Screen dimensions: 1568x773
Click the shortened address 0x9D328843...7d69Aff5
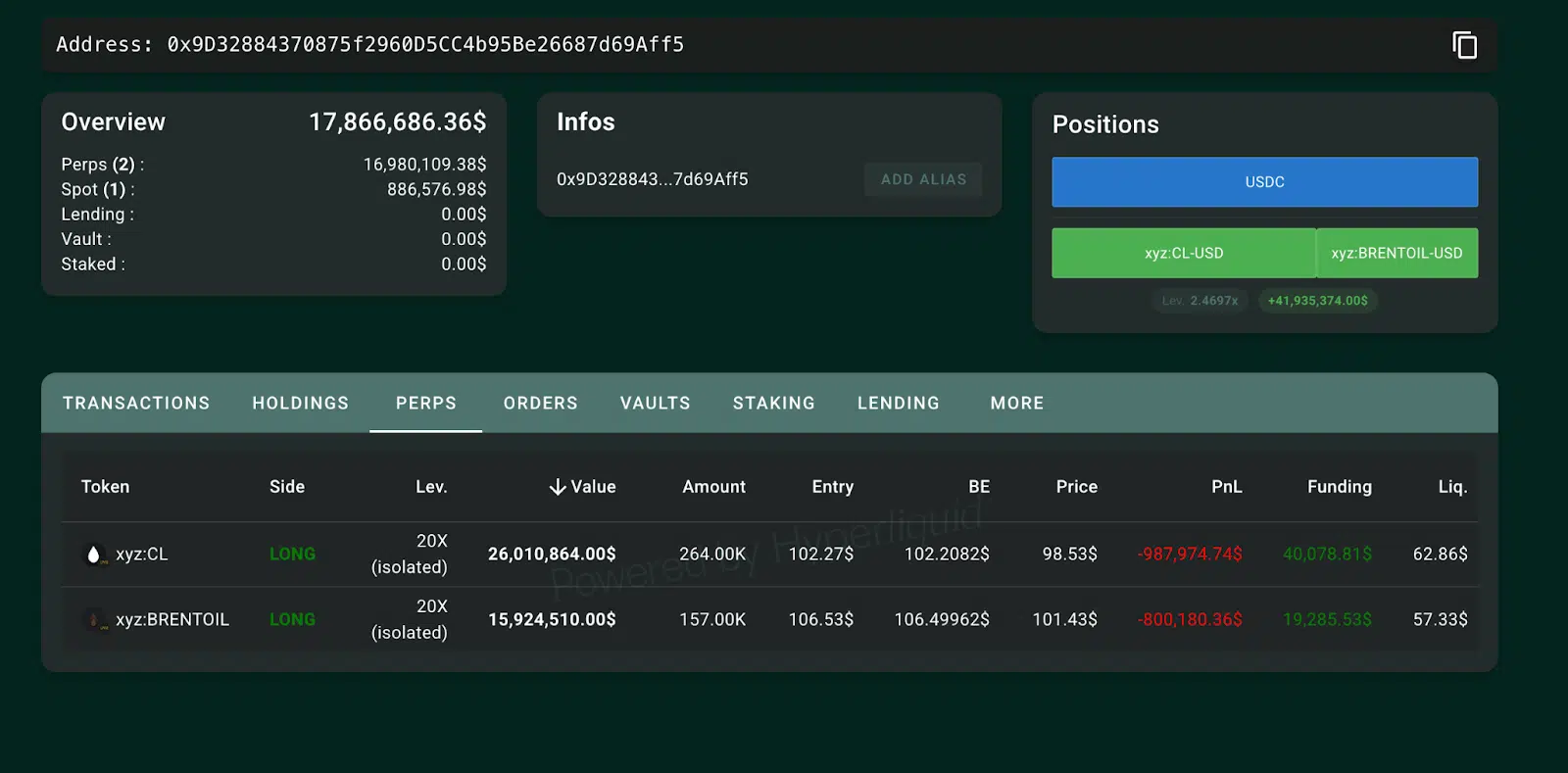click(x=652, y=179)
